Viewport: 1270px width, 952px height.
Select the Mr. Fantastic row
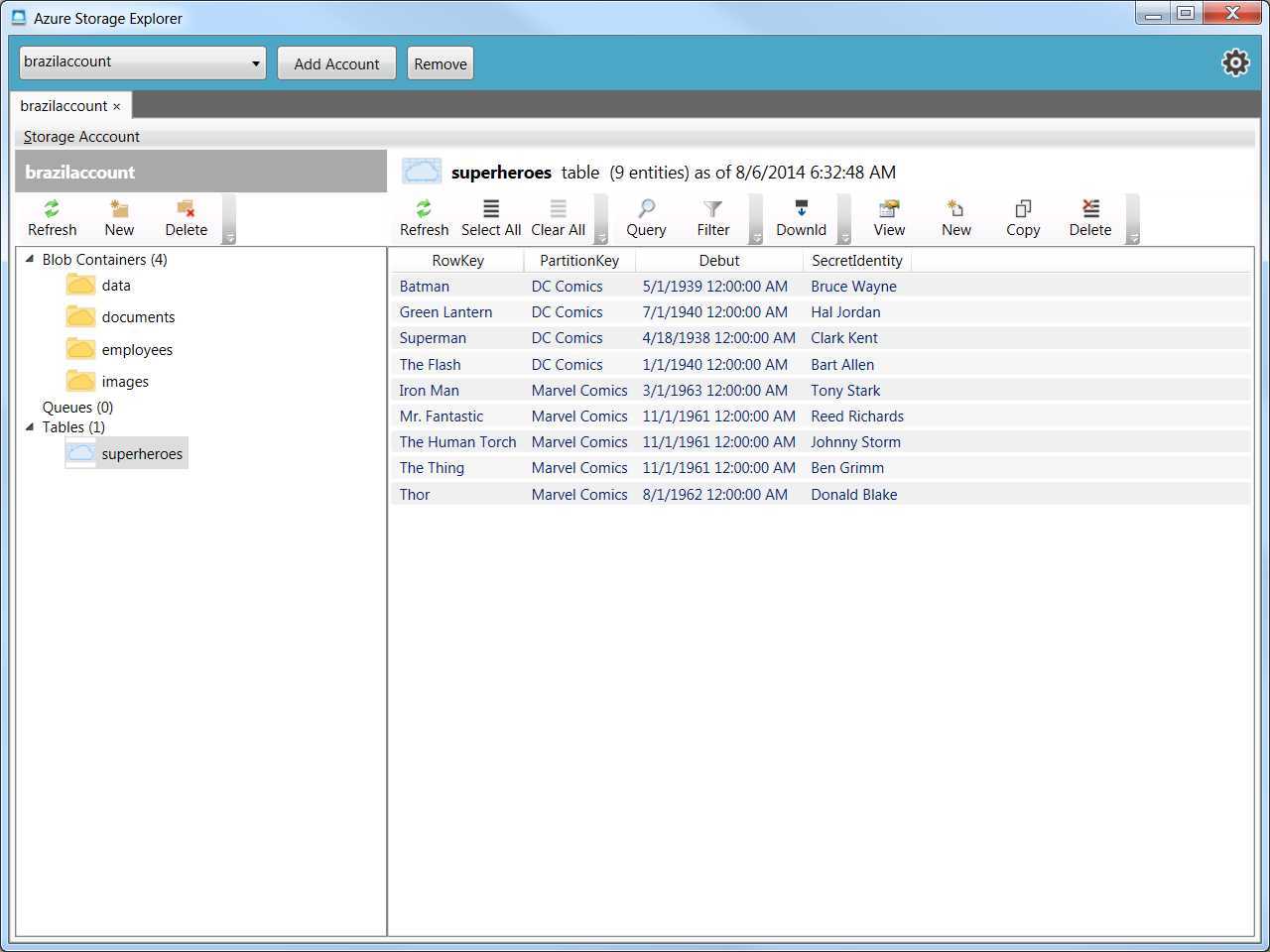coord(821,416)
